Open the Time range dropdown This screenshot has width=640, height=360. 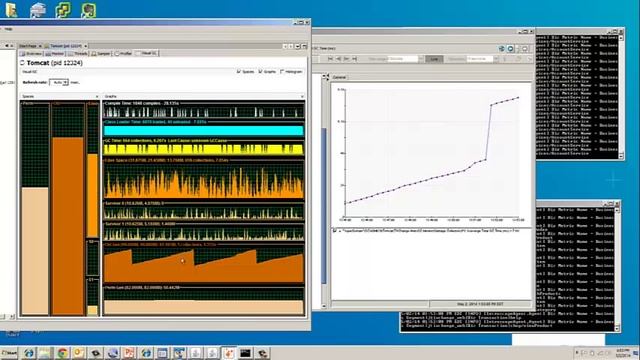pyautogui.click(x=405, y=59)
